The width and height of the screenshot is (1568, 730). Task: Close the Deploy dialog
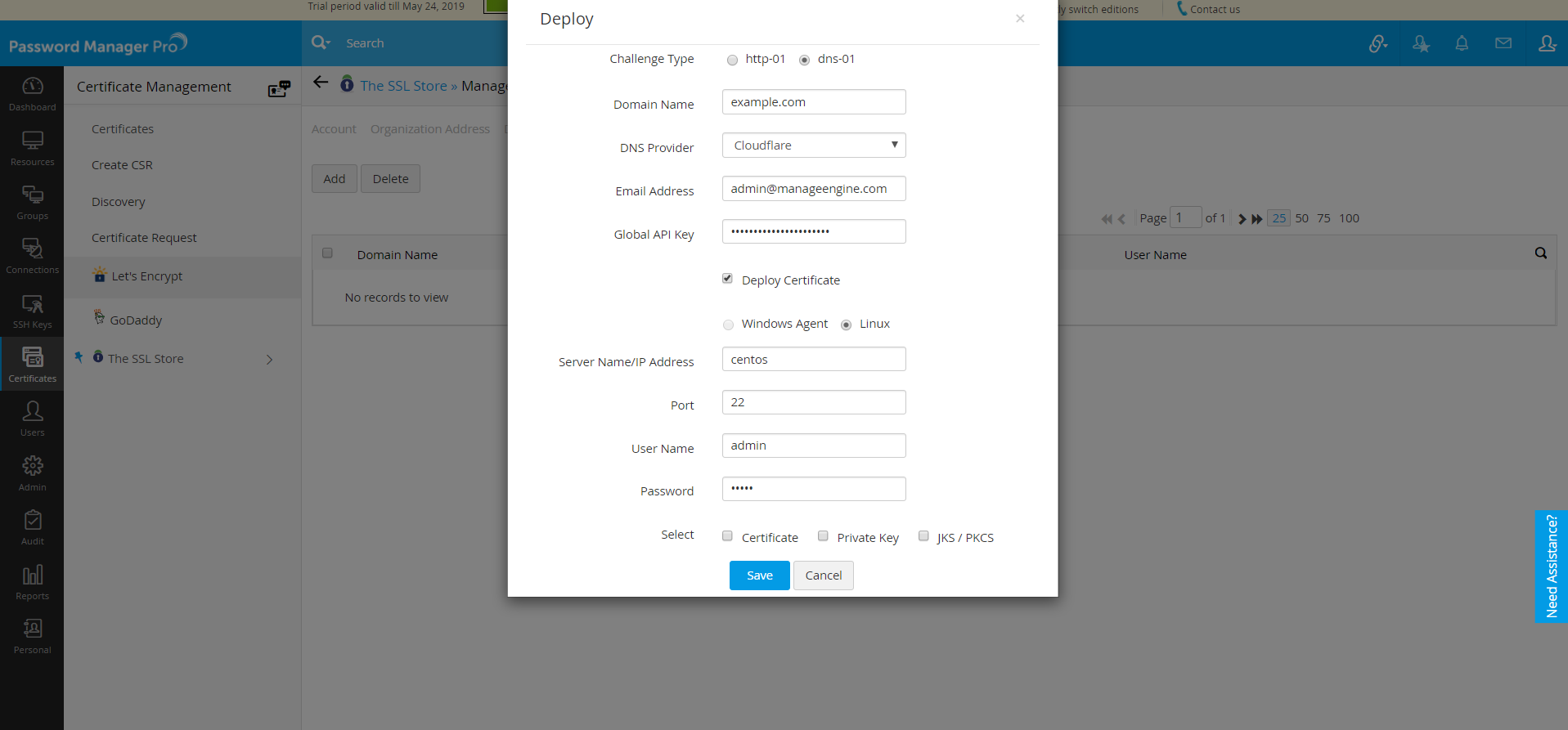[x=1020, y=18]
